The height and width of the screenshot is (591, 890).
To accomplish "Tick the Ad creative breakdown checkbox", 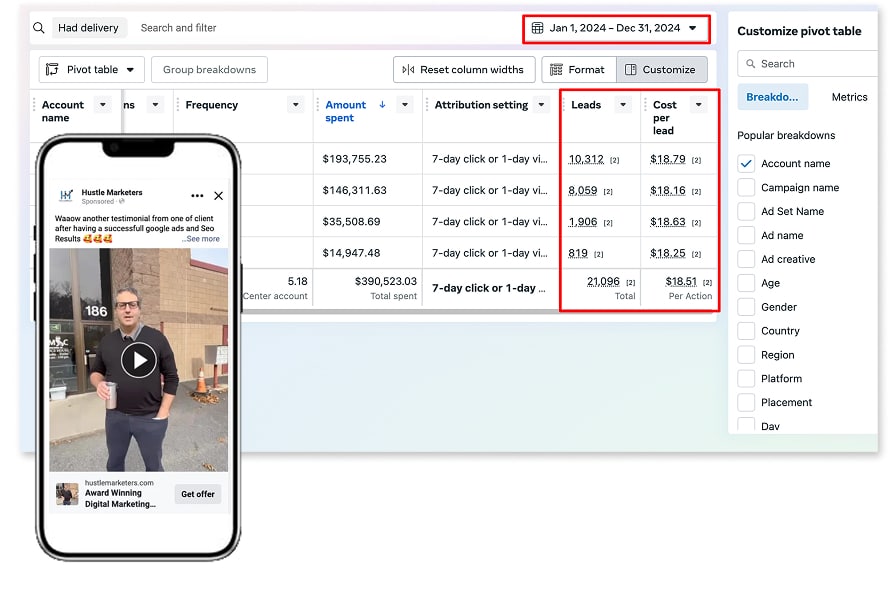I will click(x=746, y=259).
